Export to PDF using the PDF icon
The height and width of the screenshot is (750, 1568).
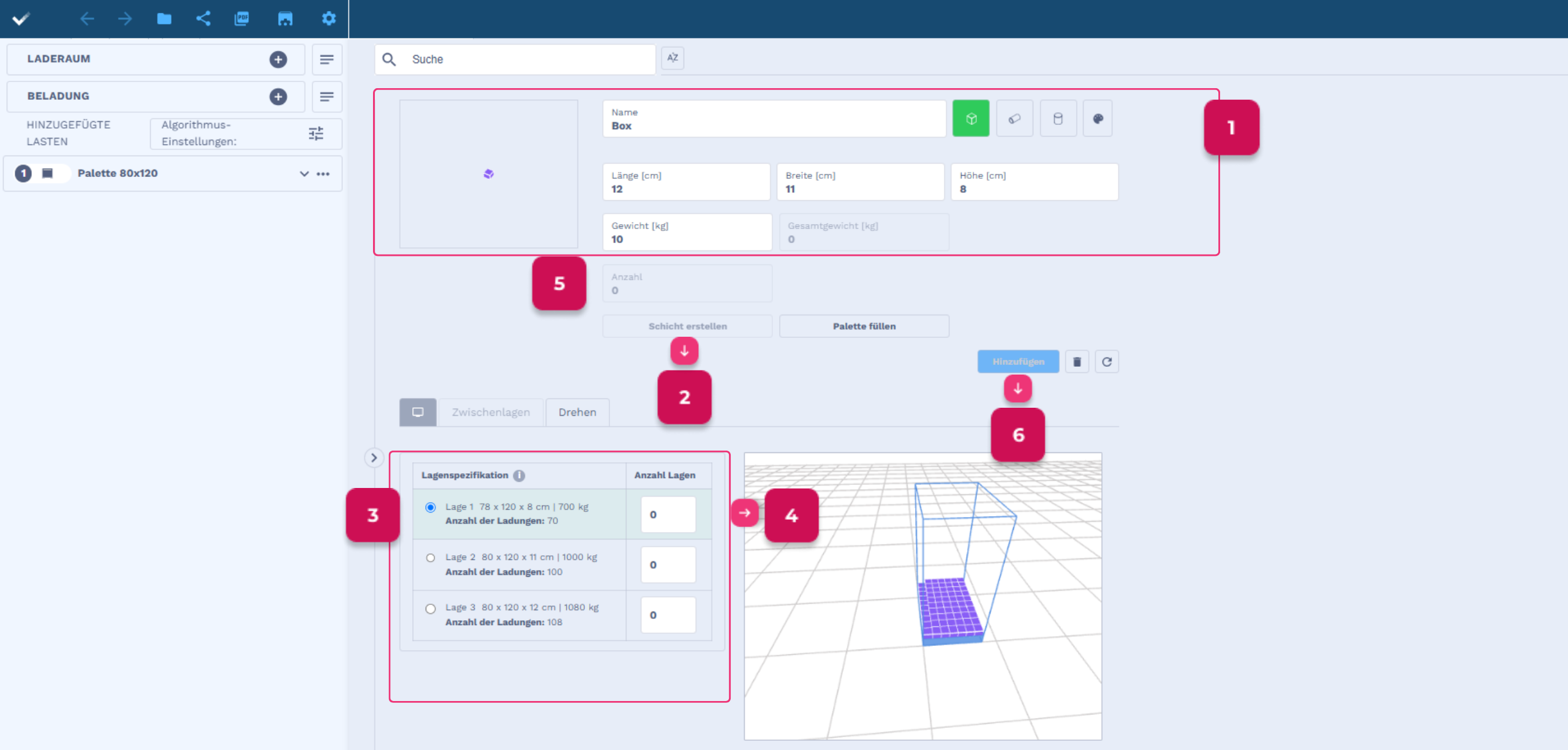coord(242,18)
